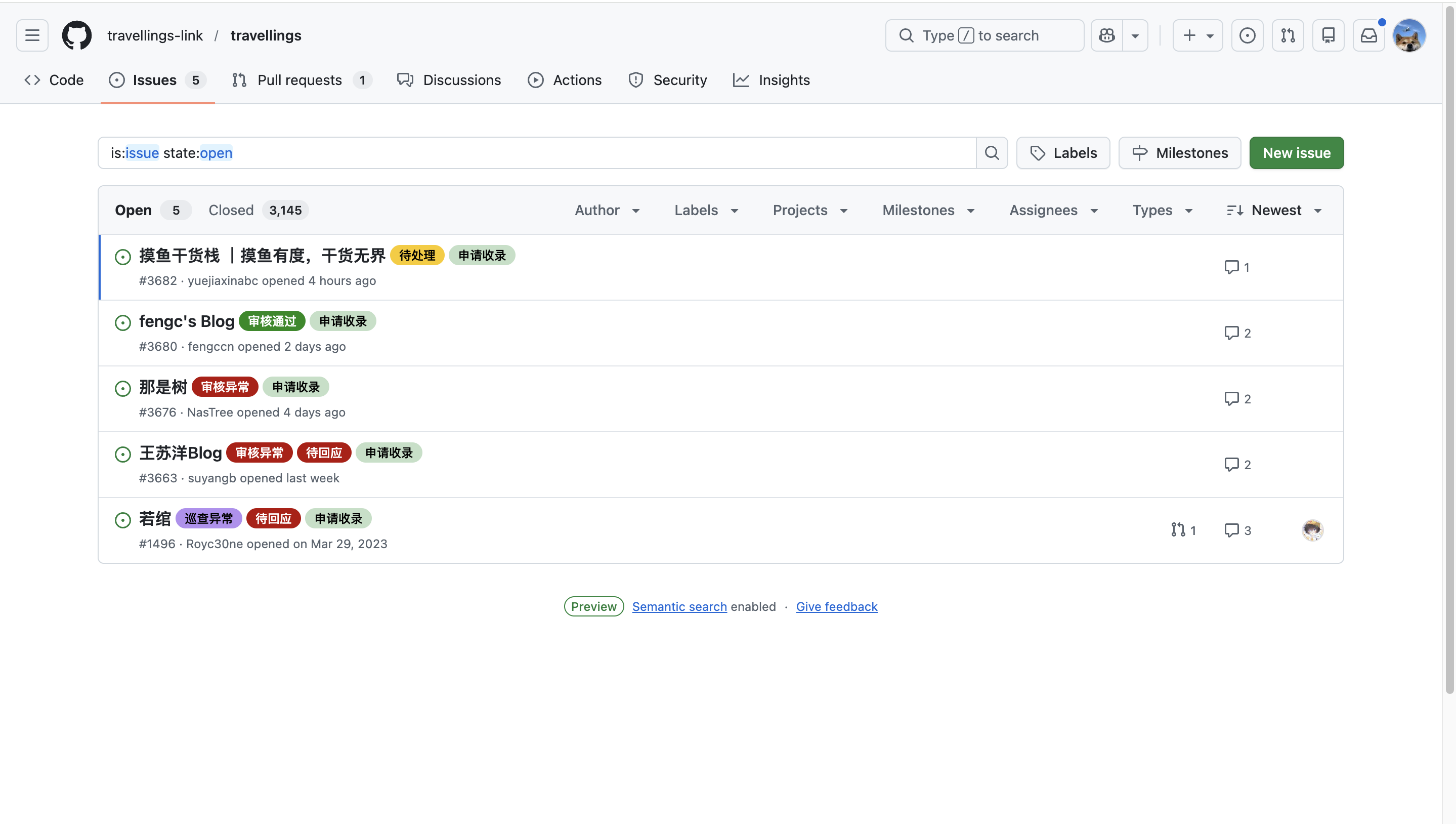The height and width of the screenshot is (824, 1456).
Task: Click the 待处理 yellow label
Action: [x=417, y=255]
